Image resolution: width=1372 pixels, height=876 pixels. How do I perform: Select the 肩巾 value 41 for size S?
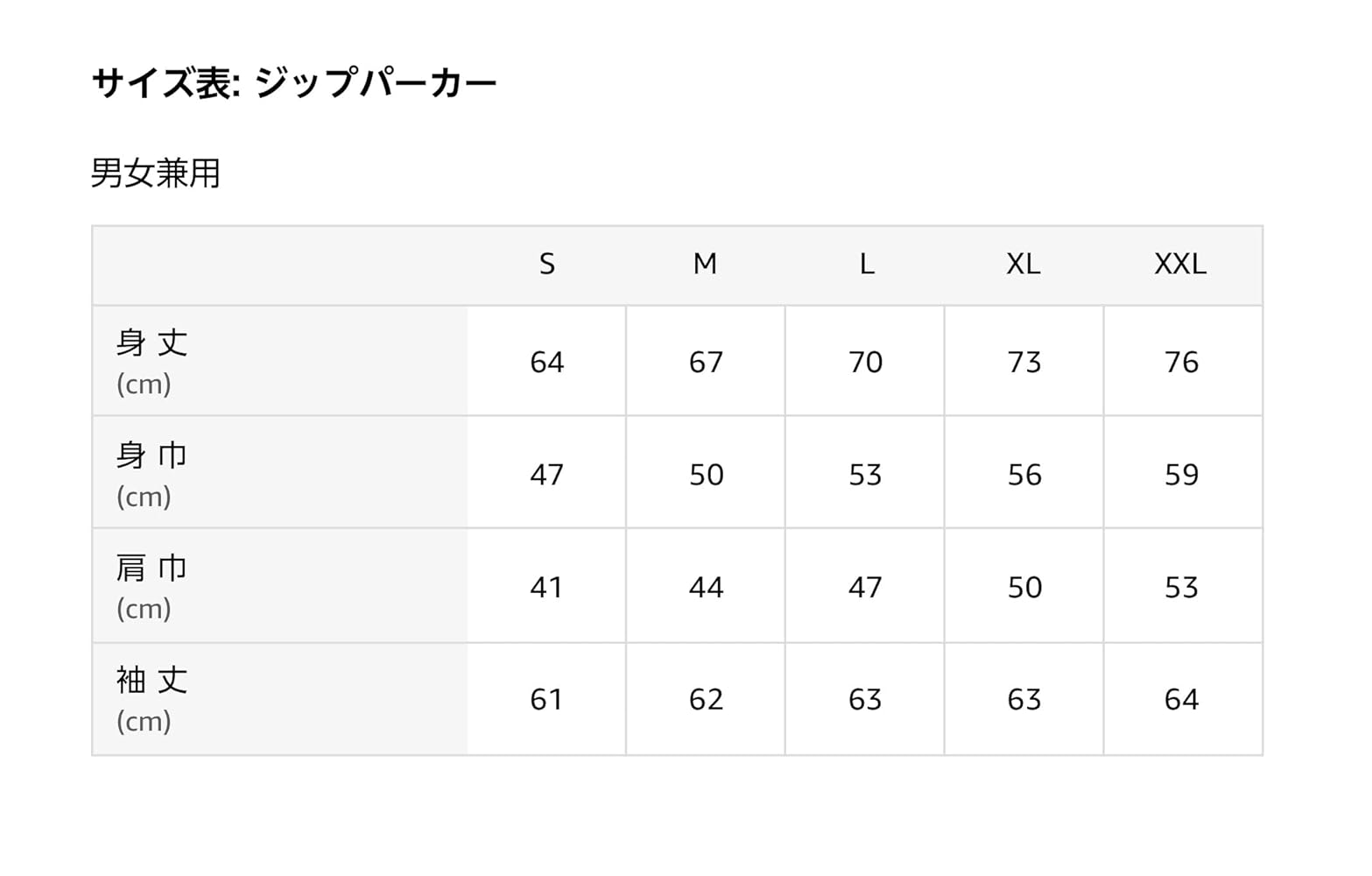547,587
